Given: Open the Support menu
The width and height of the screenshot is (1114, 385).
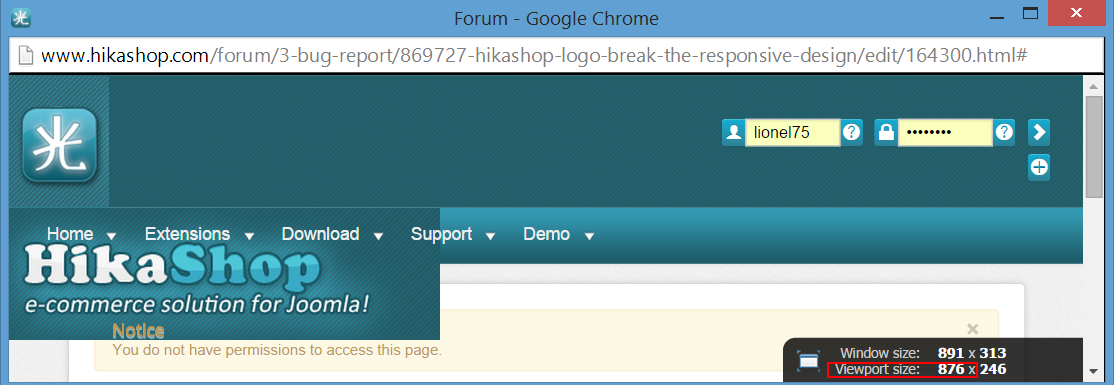Looking at the screenshot, I should click(441, 234).
